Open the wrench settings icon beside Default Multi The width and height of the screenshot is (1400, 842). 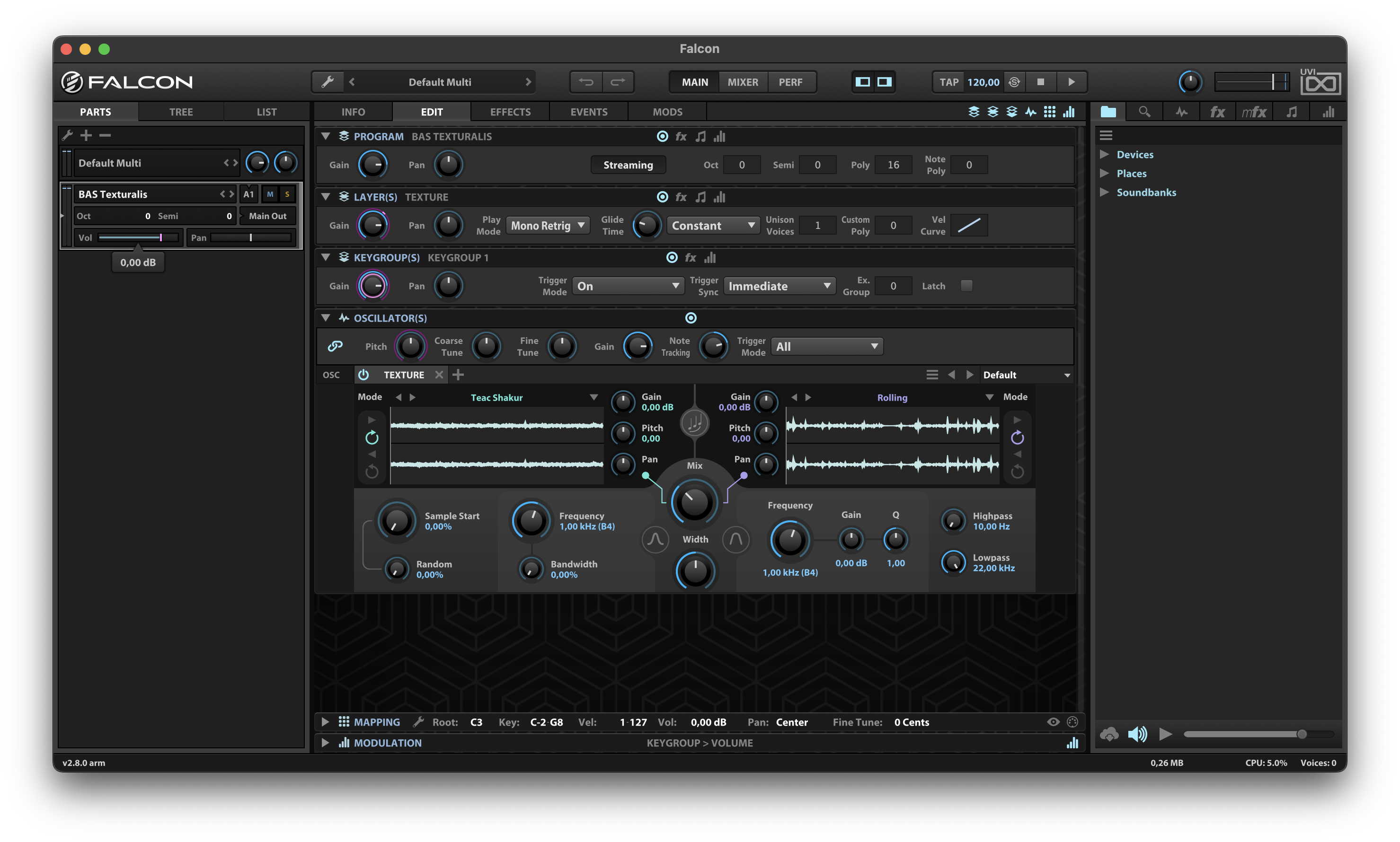point(328,82)
